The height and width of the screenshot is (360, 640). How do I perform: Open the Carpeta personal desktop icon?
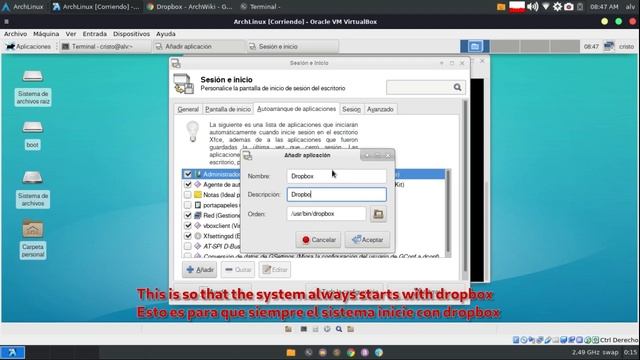33,239
